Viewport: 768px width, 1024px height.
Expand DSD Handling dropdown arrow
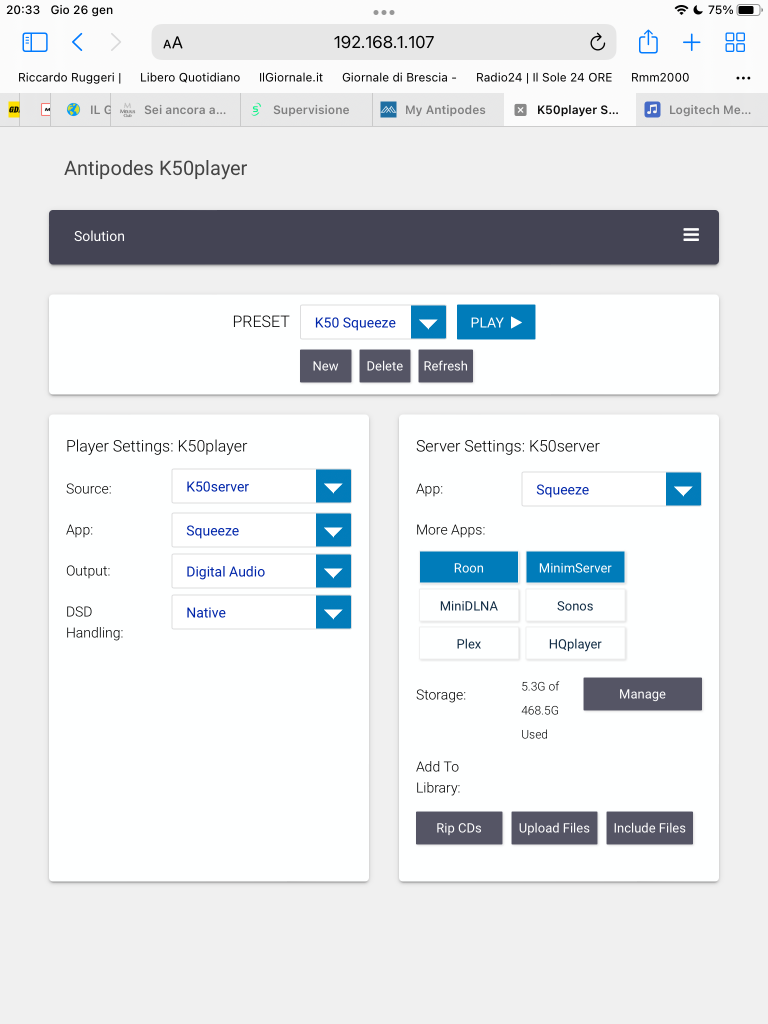[x=333, y=612]
